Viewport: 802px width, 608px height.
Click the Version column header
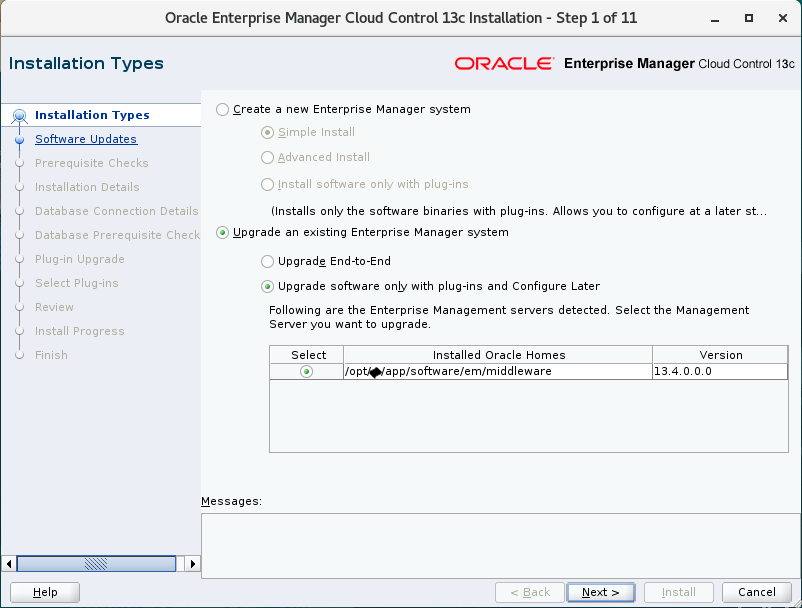tap(720, 355)
